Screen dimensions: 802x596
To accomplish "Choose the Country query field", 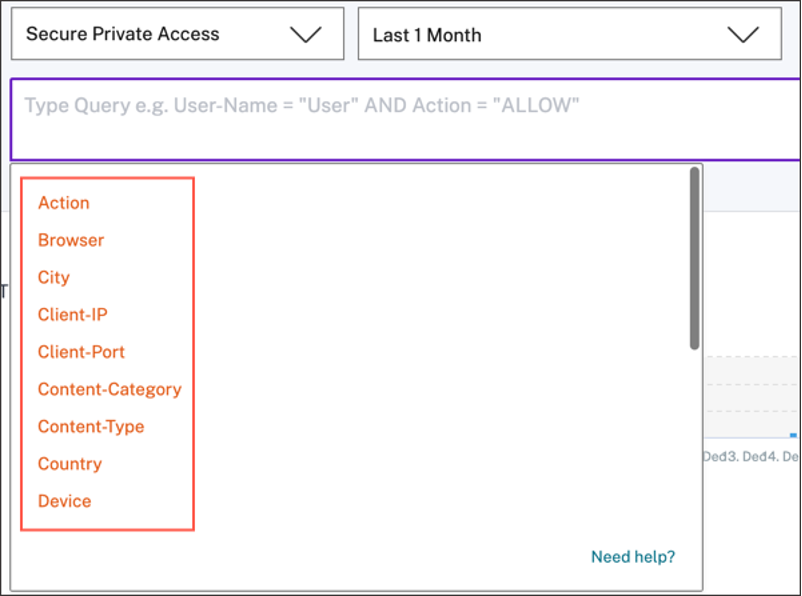I will click(70, 464).
